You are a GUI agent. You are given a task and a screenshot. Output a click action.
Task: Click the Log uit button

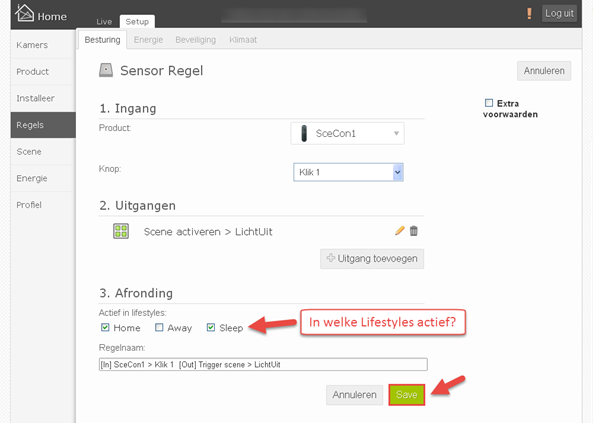click(x=559, y=13)
